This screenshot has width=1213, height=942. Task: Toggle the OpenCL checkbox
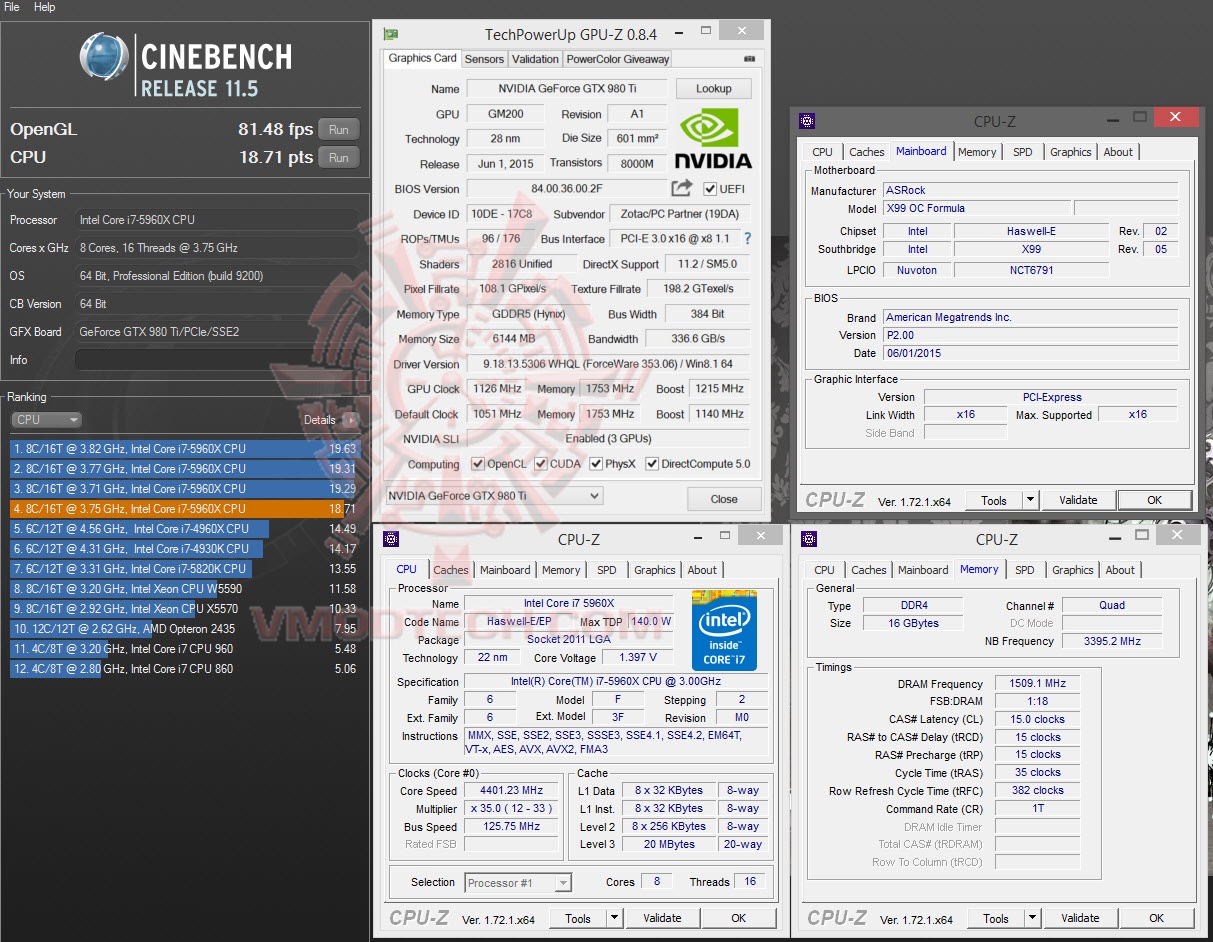pos(477,464)
